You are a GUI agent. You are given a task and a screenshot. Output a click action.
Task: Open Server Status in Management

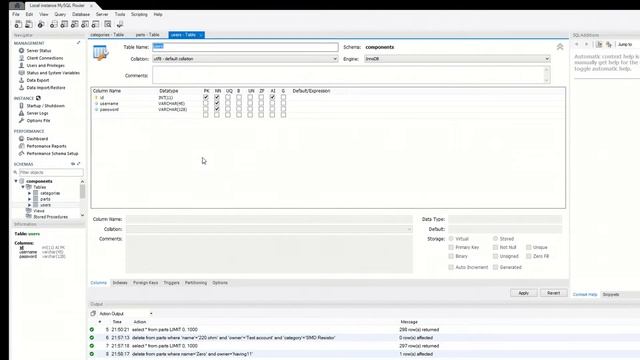(39, 51)
